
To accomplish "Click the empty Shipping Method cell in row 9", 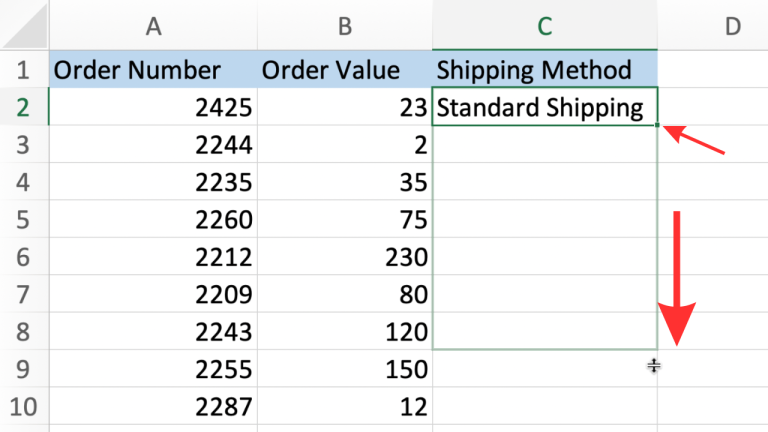I will tap(544, 369).
